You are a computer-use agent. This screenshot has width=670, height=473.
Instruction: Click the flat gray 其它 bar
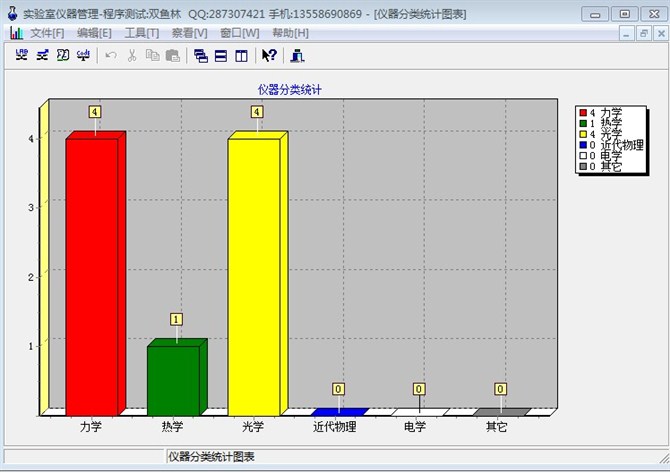(502, 412)
